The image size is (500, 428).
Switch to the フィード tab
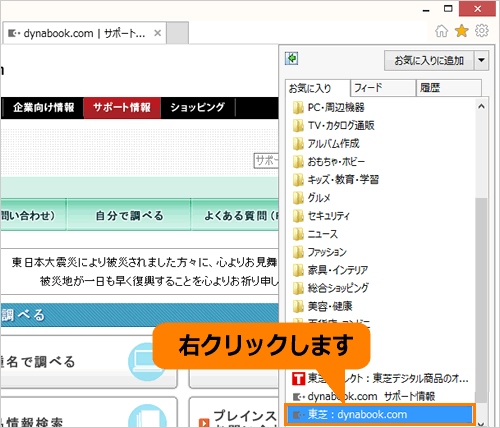[383, 88]
